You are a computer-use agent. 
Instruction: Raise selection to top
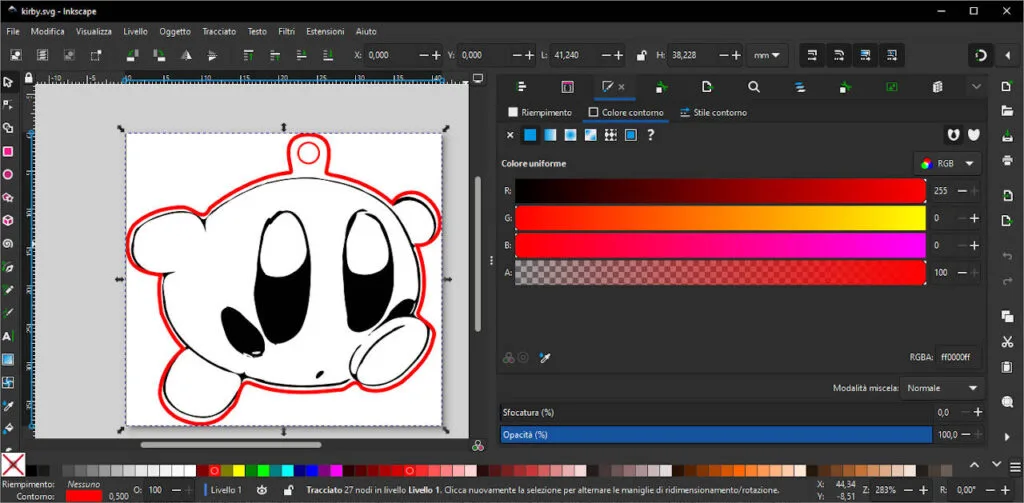[248, 56]
